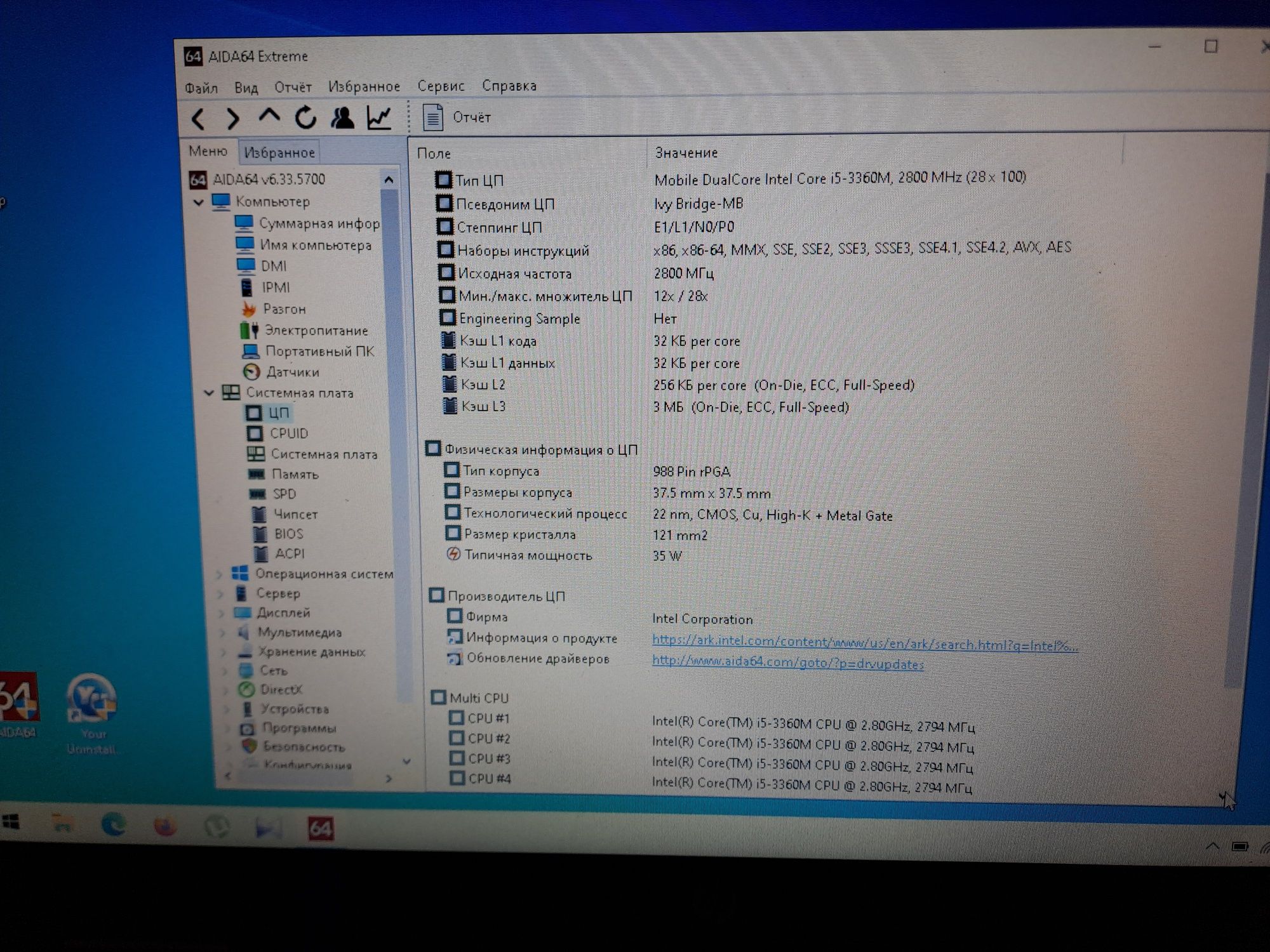Open the IPMI tree item
This screenshot has height=952, width=1270.
(x=265, y=288)
